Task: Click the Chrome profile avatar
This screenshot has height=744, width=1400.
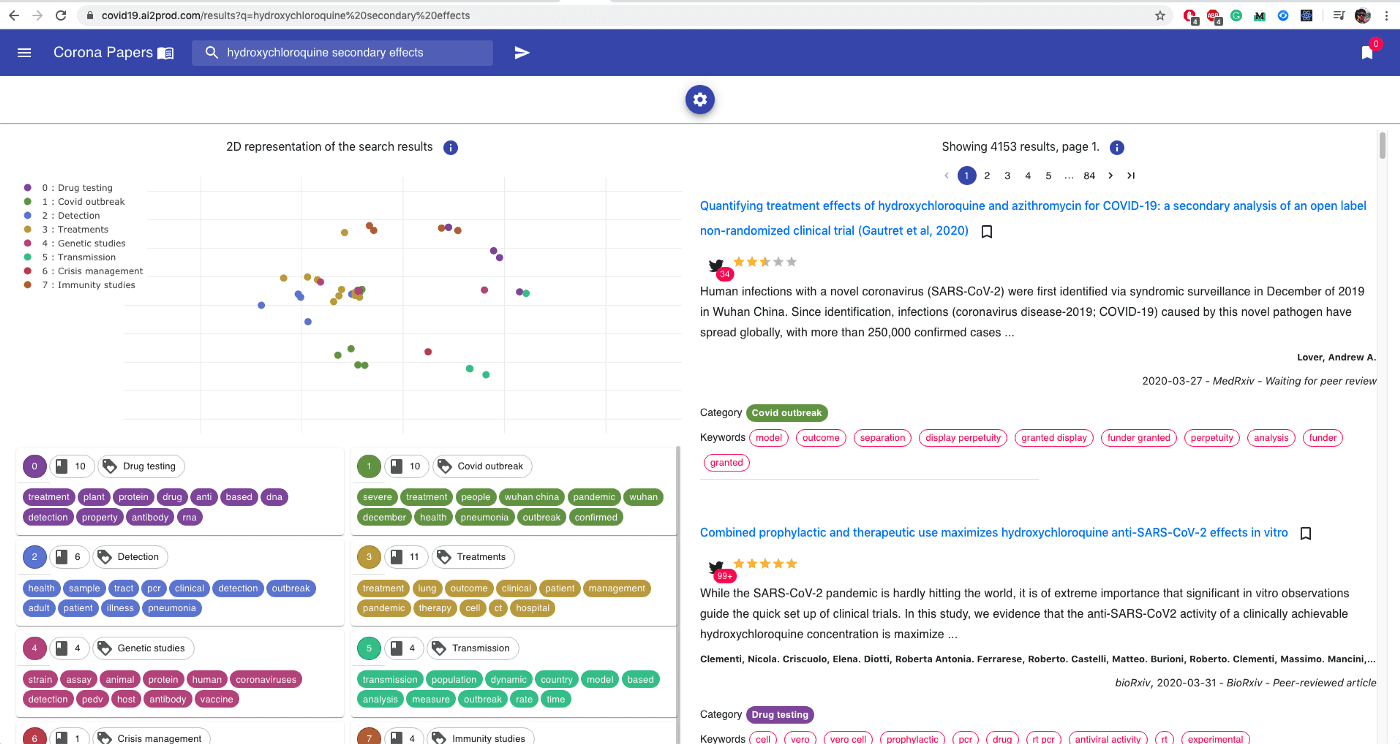Action: (x=1362, y=15)
